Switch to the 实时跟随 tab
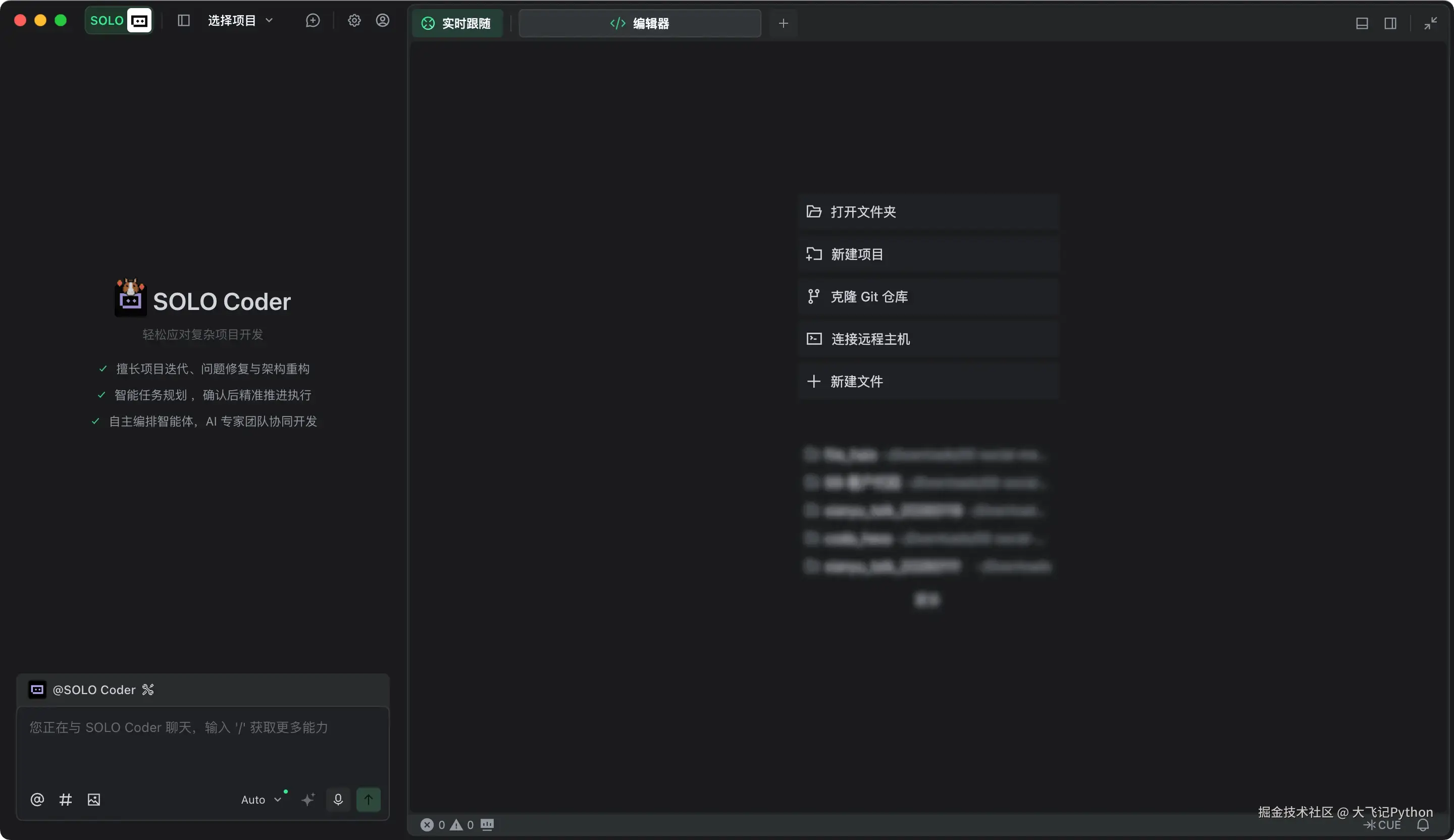 point(457,23)
